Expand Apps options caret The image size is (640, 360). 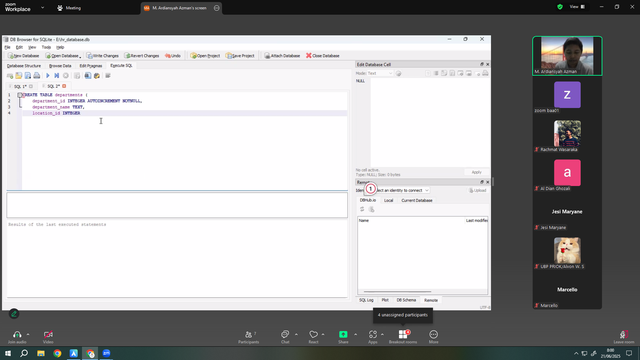382,334
